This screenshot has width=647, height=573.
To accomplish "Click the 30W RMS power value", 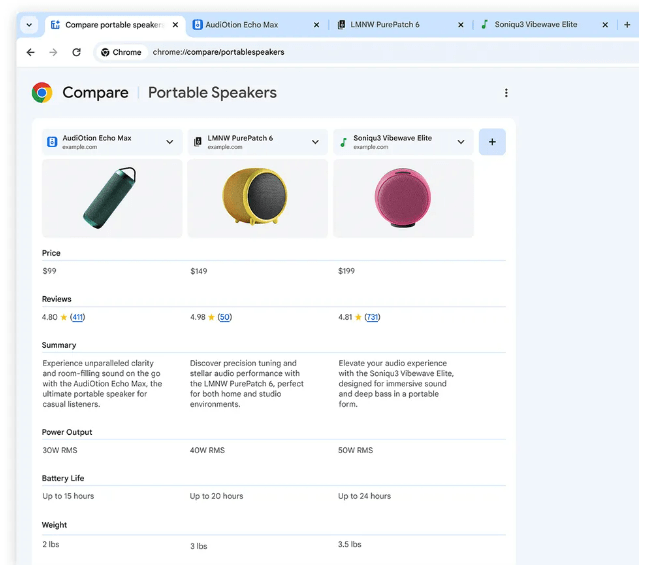I will [60, 450].
